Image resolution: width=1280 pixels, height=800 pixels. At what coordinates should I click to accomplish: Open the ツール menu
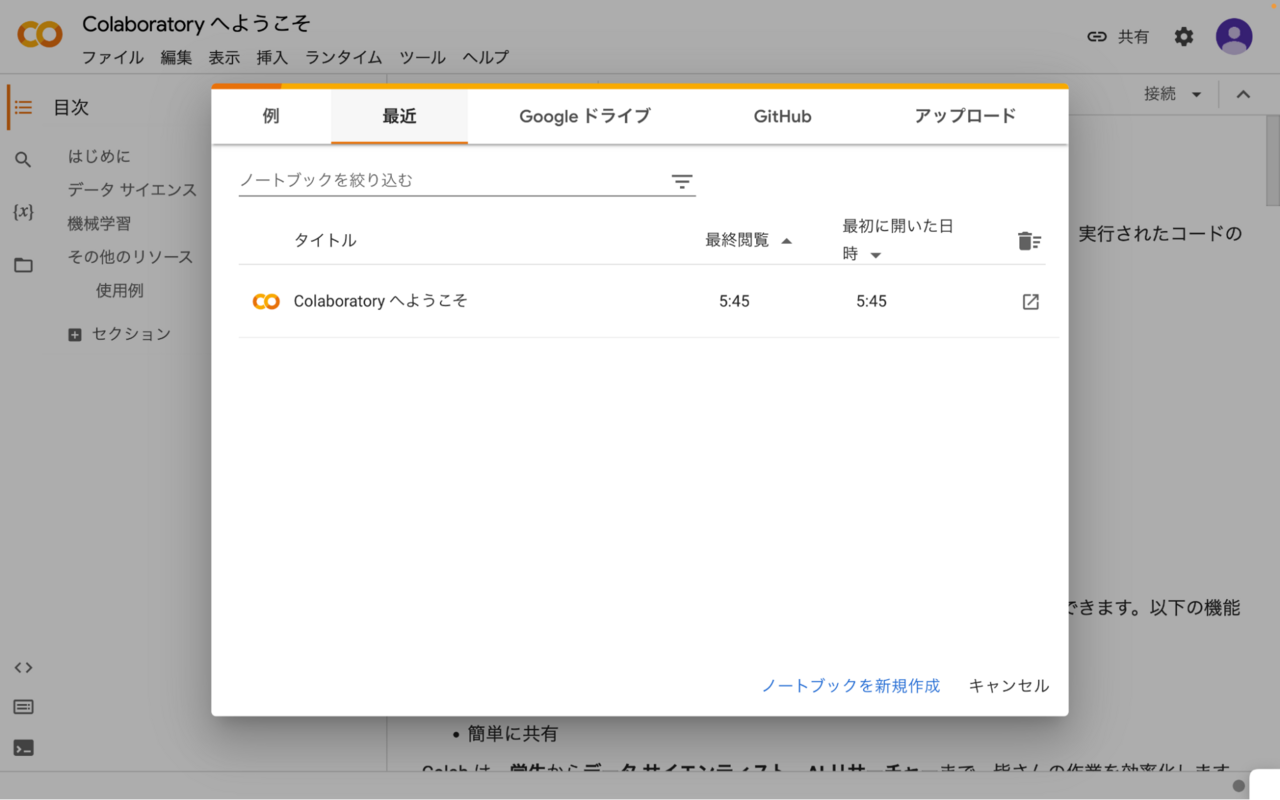tap(422, 58)
